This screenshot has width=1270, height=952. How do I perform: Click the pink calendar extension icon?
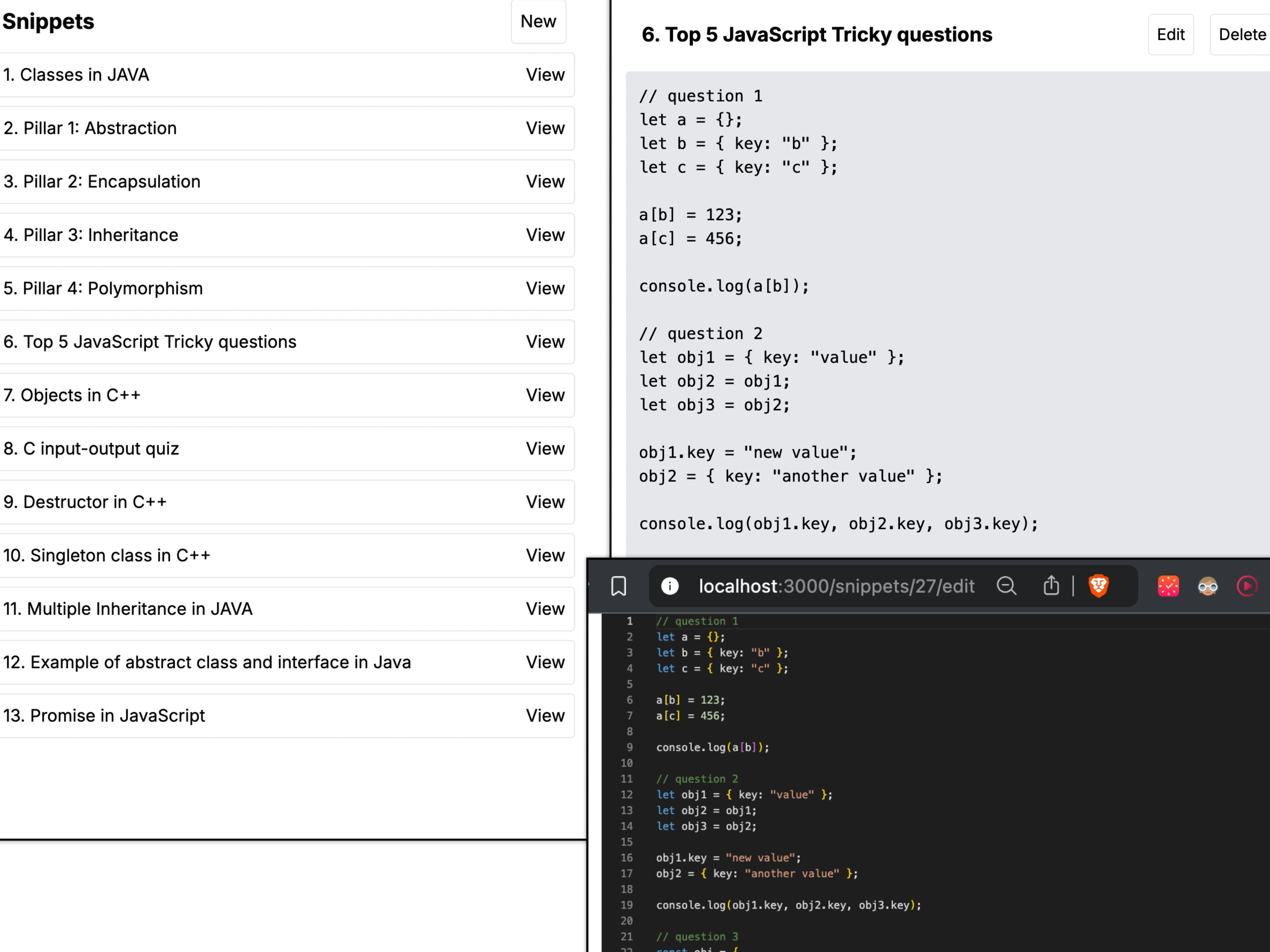coord(1168,586)
